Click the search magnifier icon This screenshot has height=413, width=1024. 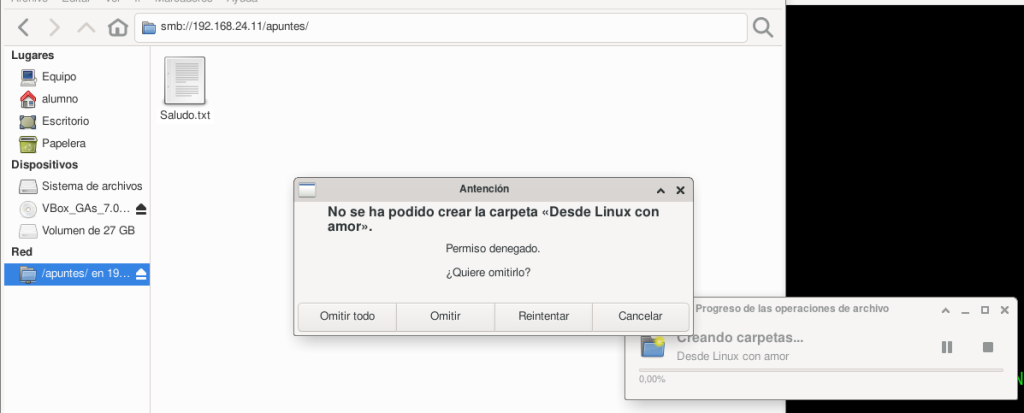[763, 27]
